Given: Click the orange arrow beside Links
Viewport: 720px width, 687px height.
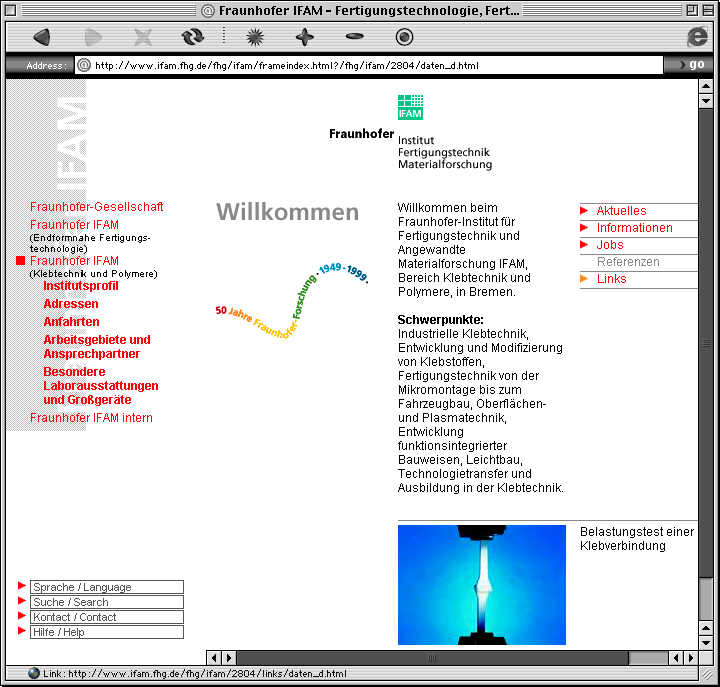Looking at the screenshot, I should (x=584, y=278).
